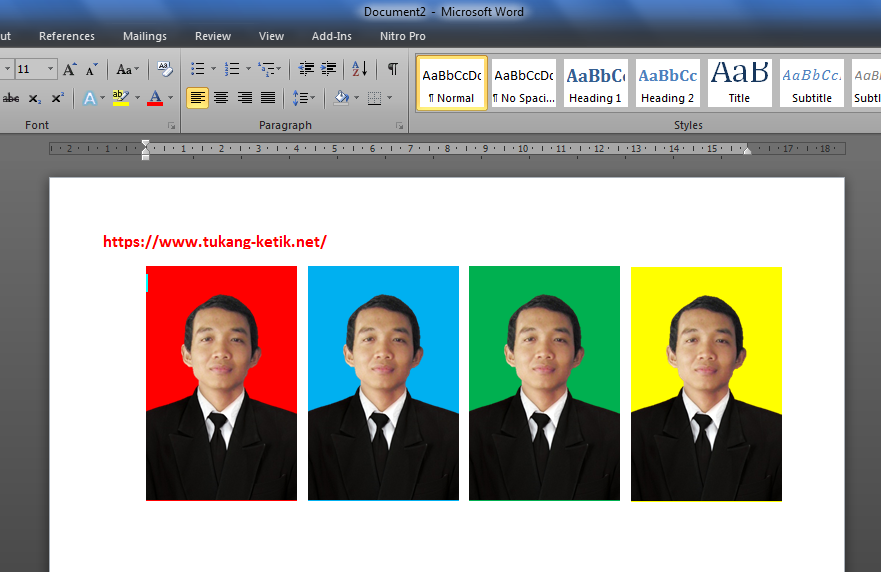881x572 pixels.
Task: Toggle Show/Hide paragraph marks
Action: tap(393, 69)
